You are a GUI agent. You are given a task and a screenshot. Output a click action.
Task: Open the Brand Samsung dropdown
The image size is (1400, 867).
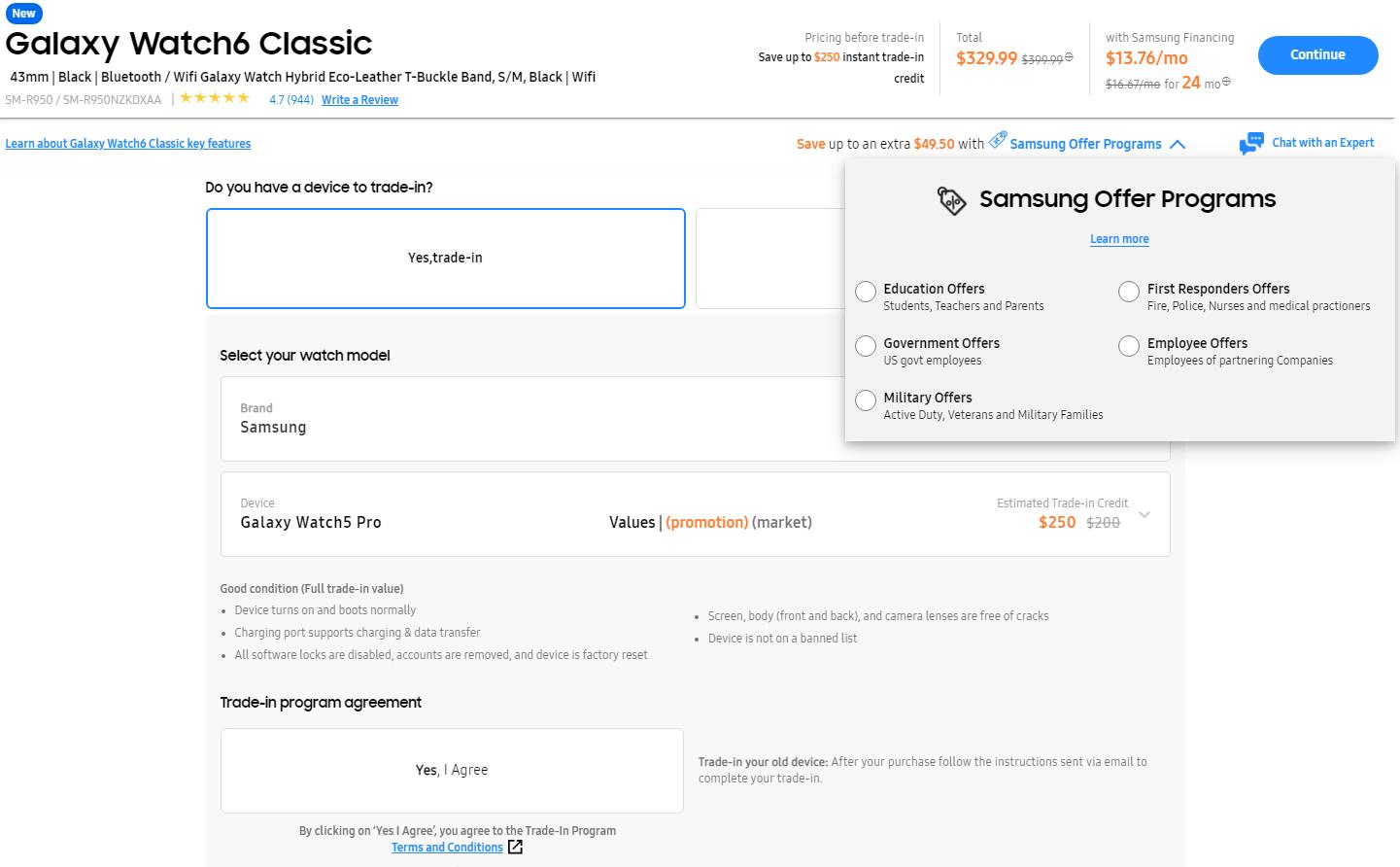pos(534,419)
